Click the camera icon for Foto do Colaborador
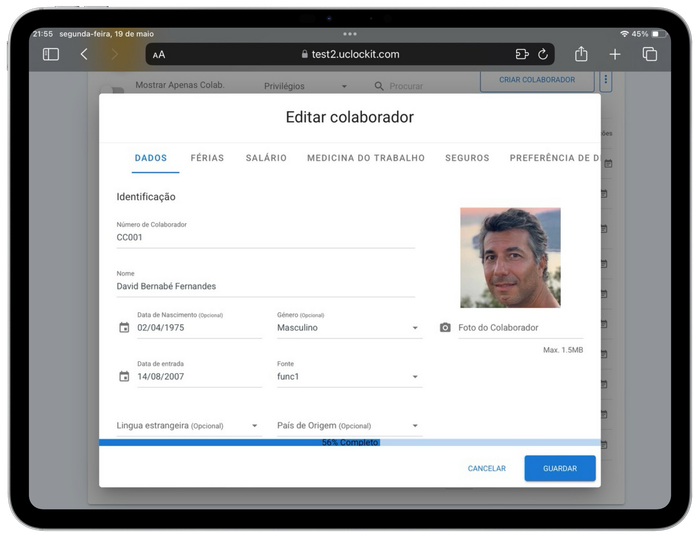Viewport: 700px width, 537px height. click(445, 328)
